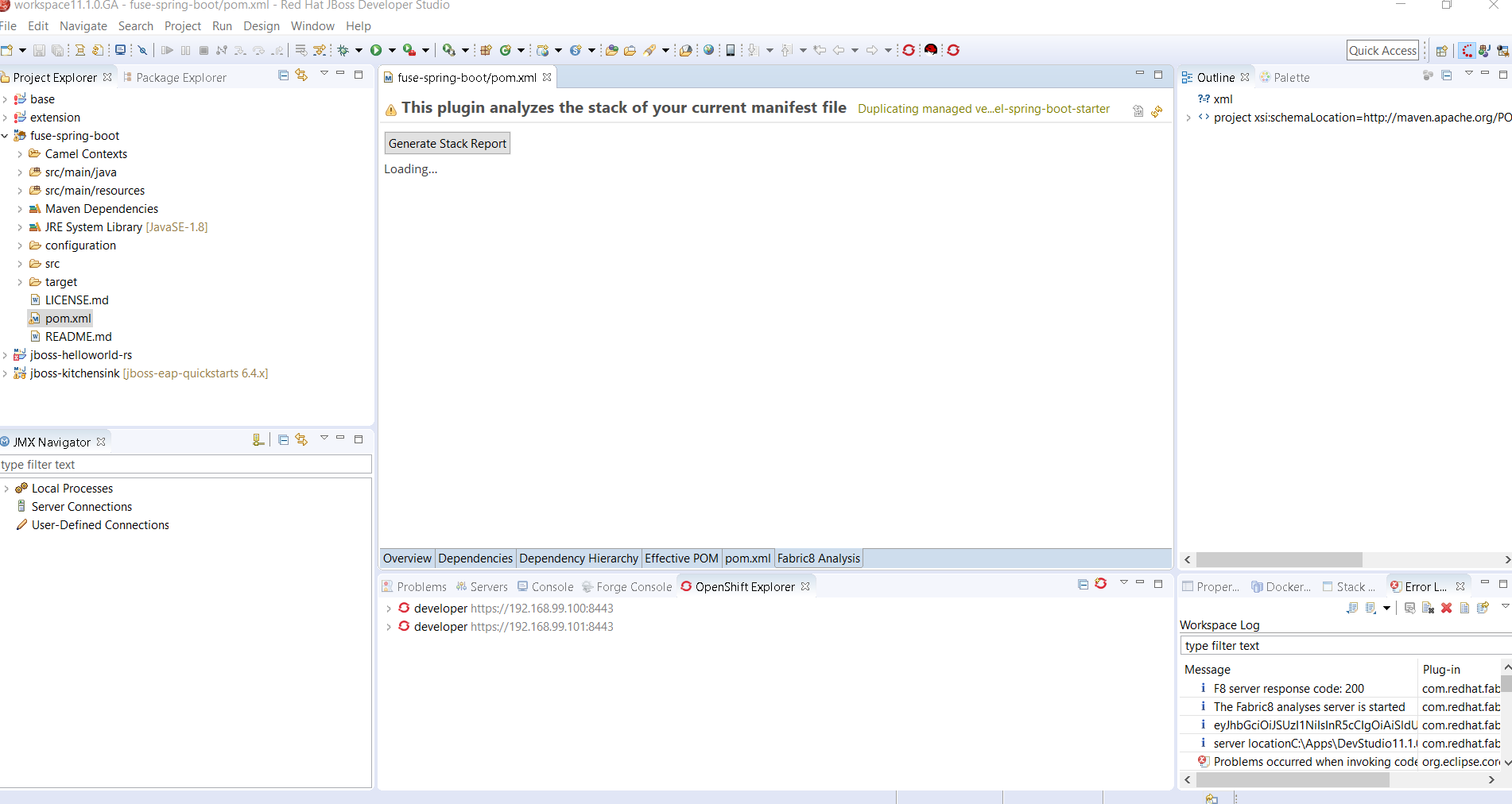1512x804 pixels.
Task: Click the Workspace Log filter text field
Action: tap(1347, 646)
